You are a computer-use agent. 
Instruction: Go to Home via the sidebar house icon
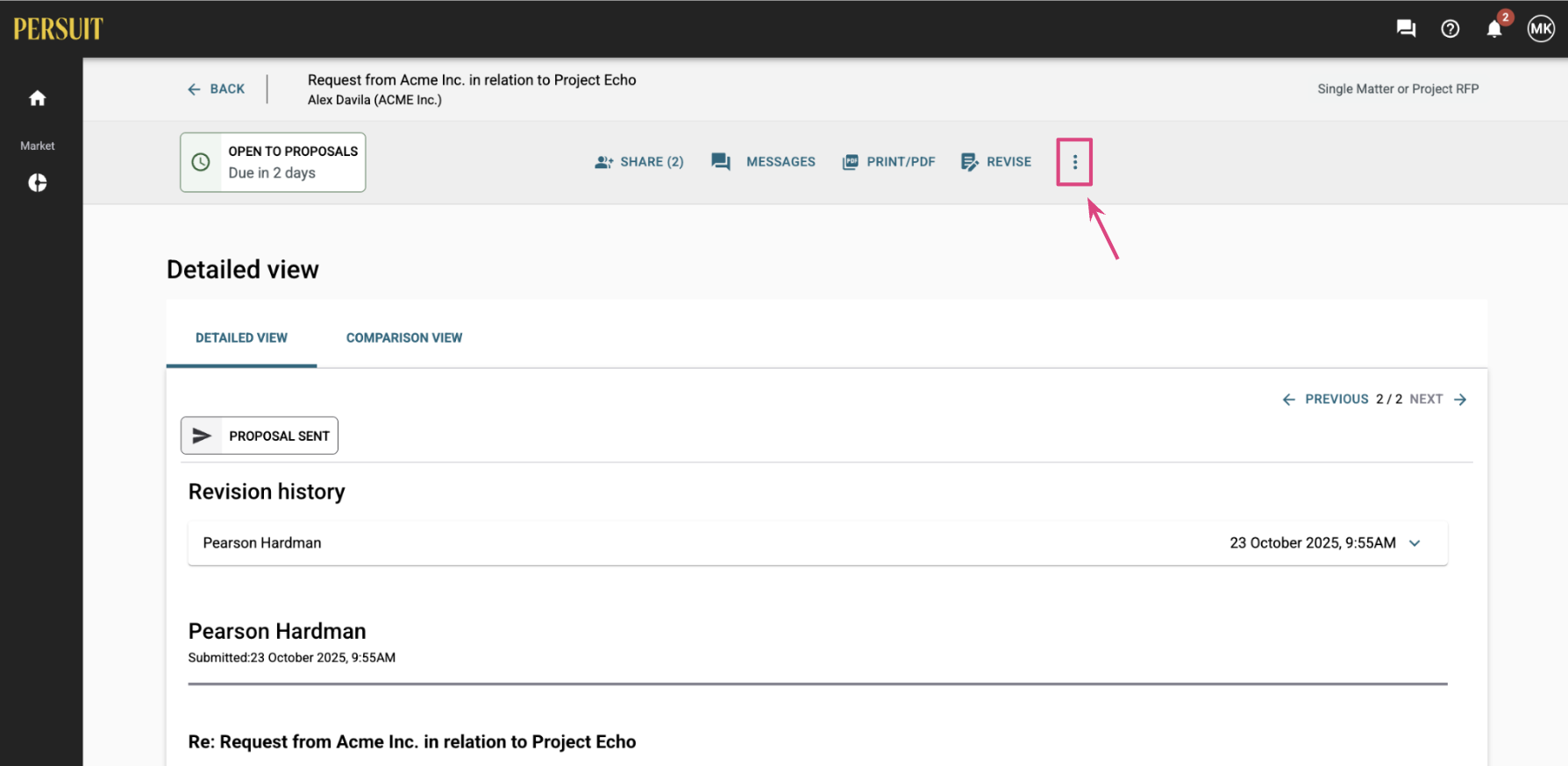click(x=38, y=98)
